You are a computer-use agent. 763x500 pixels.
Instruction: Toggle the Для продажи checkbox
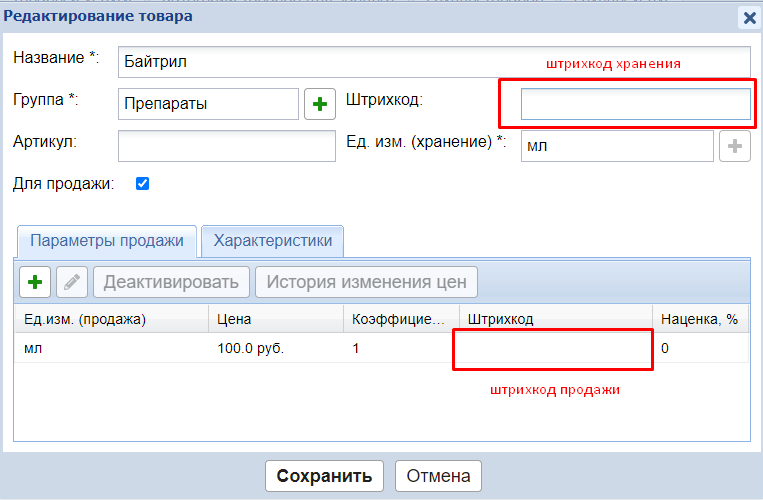(142, 183)
